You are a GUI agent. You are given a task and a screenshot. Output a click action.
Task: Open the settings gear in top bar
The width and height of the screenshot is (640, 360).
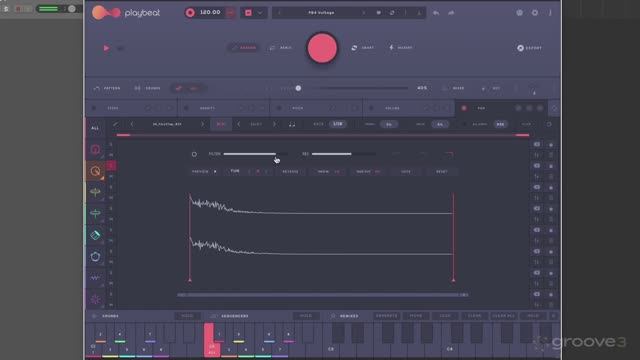click(x=535, y=13)
